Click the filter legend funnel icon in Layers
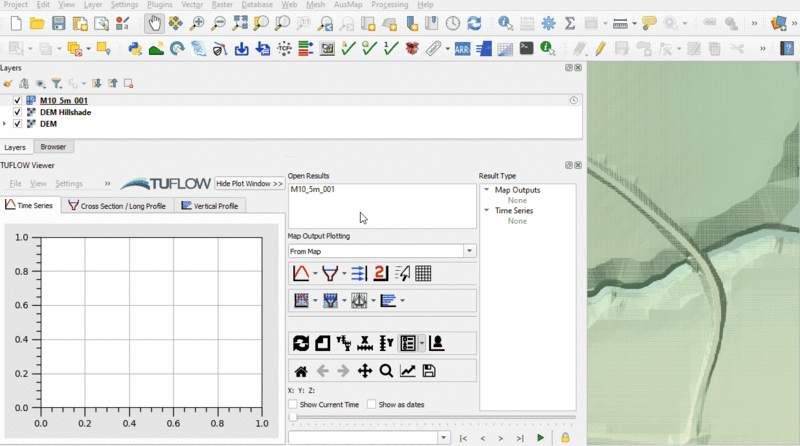Image resolution: width=800 pixels, height=446 pixels. [x=57, y=84]
